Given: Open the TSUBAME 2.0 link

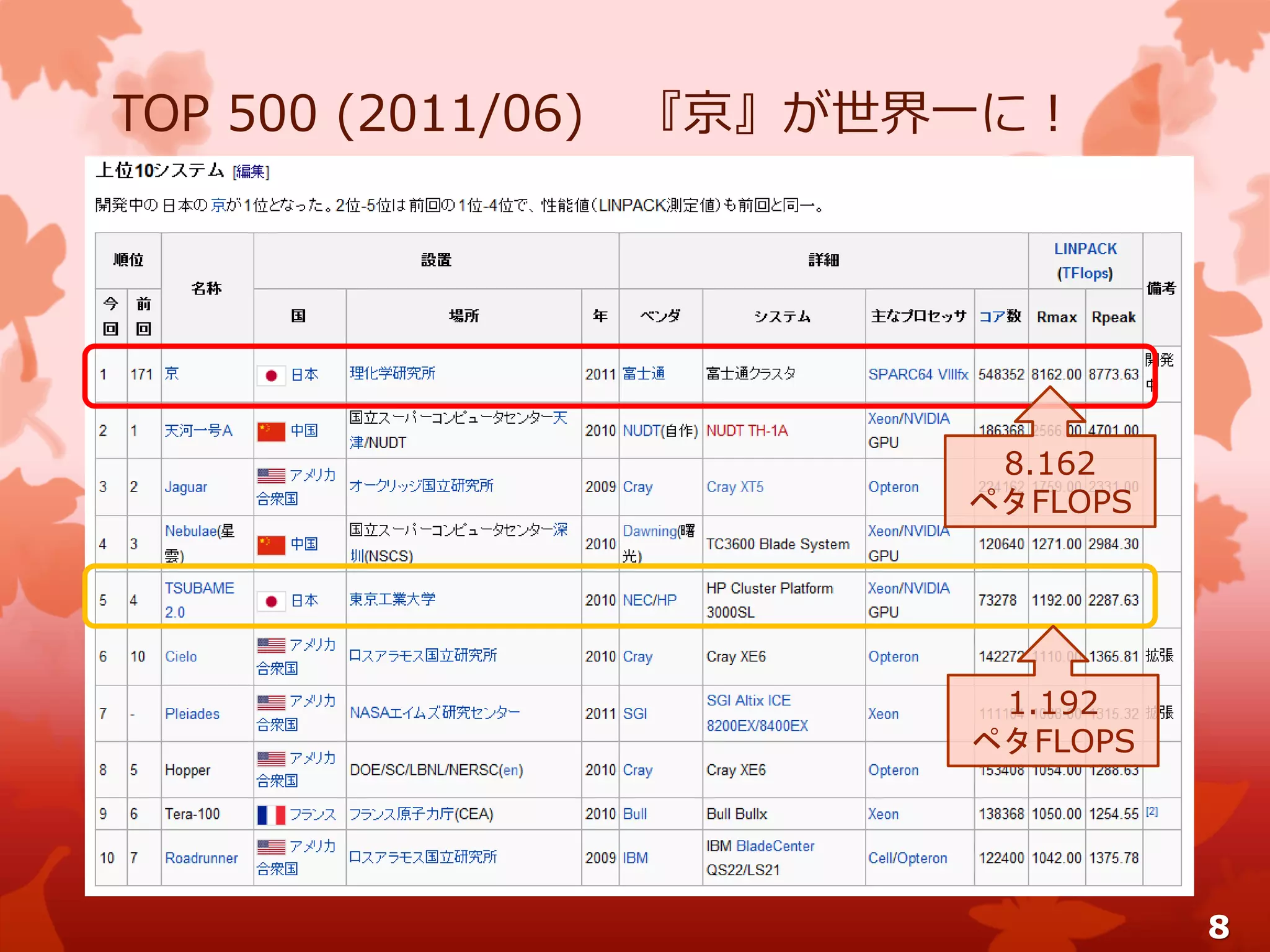Looking at the screenshot, I should [199, 600].
